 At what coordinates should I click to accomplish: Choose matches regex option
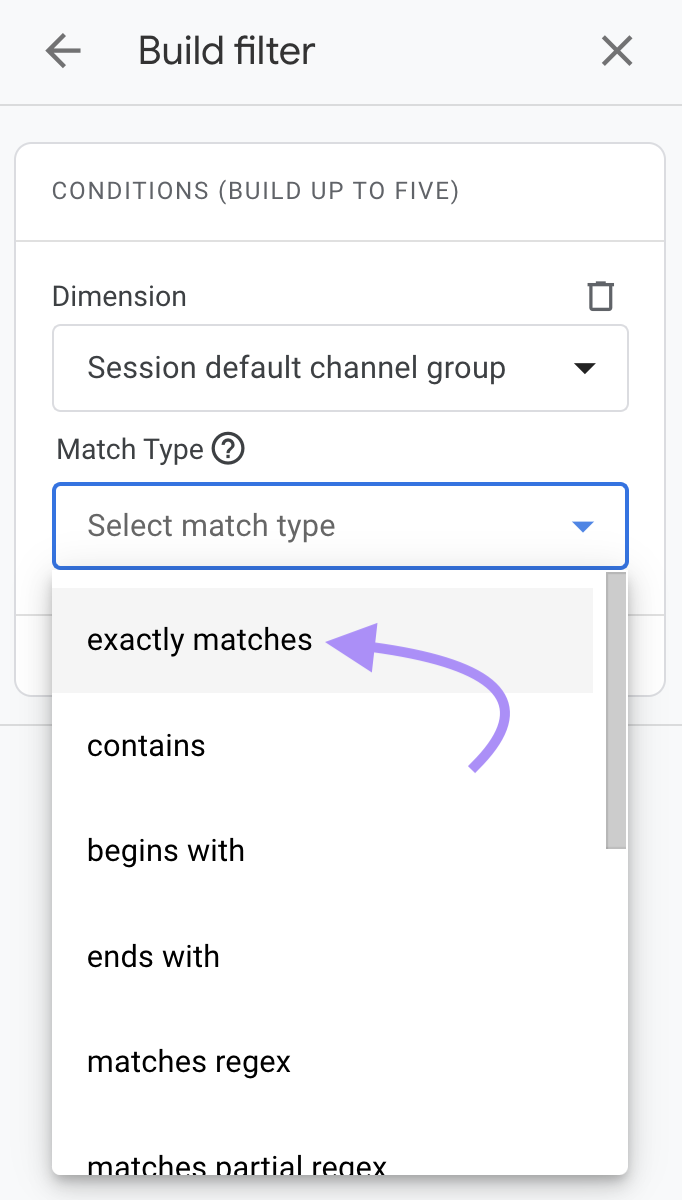pyautogui.click(x=188, y=1062)
